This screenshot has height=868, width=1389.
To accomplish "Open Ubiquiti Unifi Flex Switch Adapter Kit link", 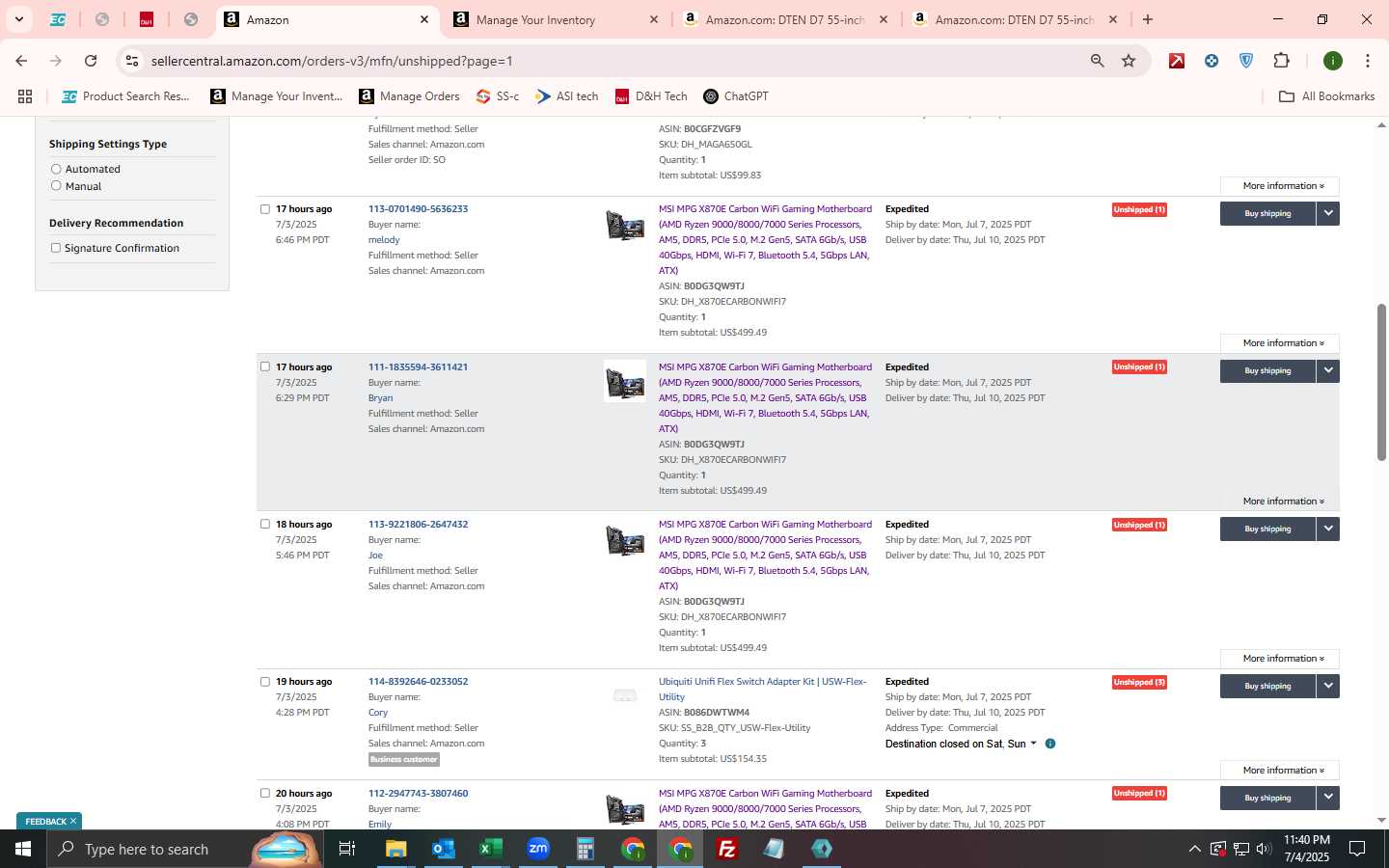I will [x=762, y=689].
